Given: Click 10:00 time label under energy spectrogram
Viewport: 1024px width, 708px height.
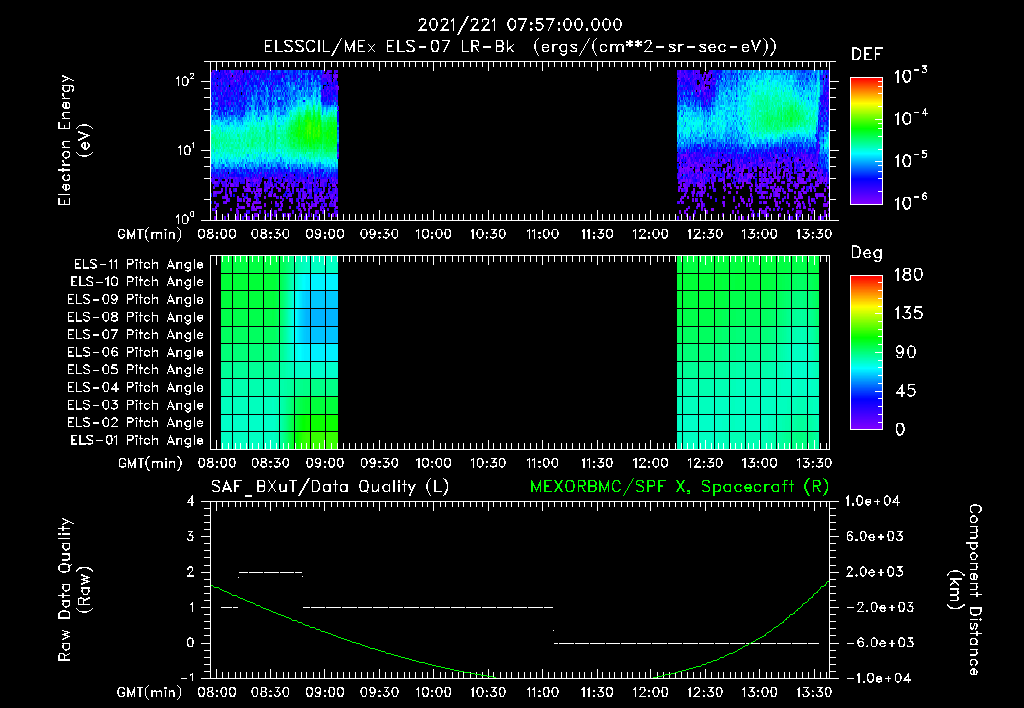Looking at the screenshot, I should tap(433, 234).
